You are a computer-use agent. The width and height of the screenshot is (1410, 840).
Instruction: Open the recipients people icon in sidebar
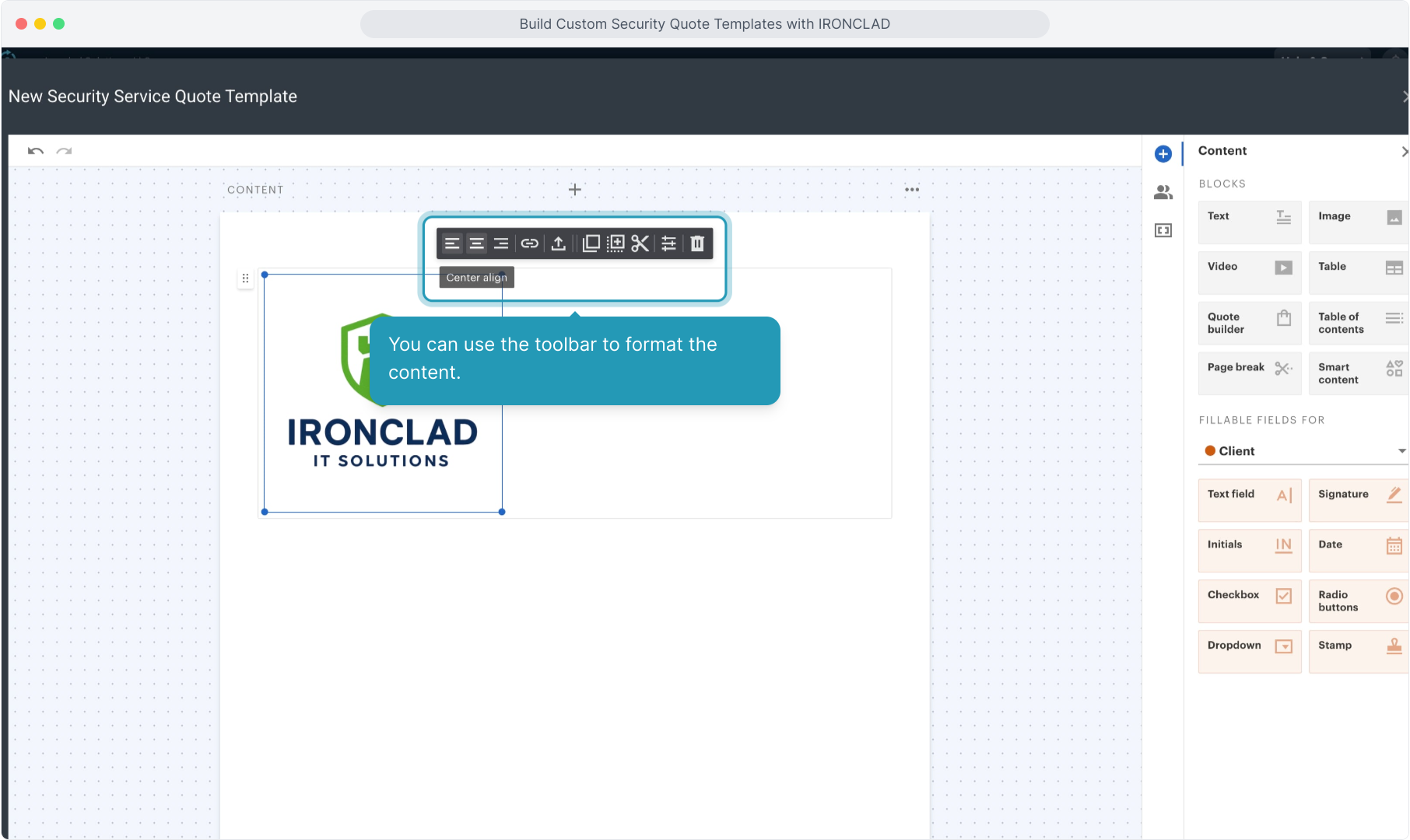coord(1163,192)
